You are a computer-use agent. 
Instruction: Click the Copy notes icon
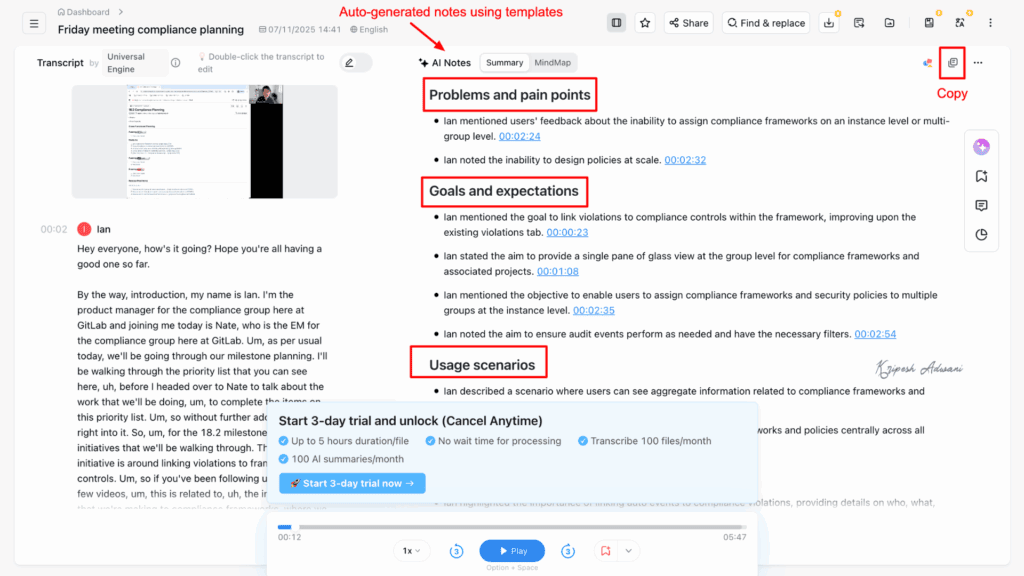pyautogui.click(x=952, y=63)
